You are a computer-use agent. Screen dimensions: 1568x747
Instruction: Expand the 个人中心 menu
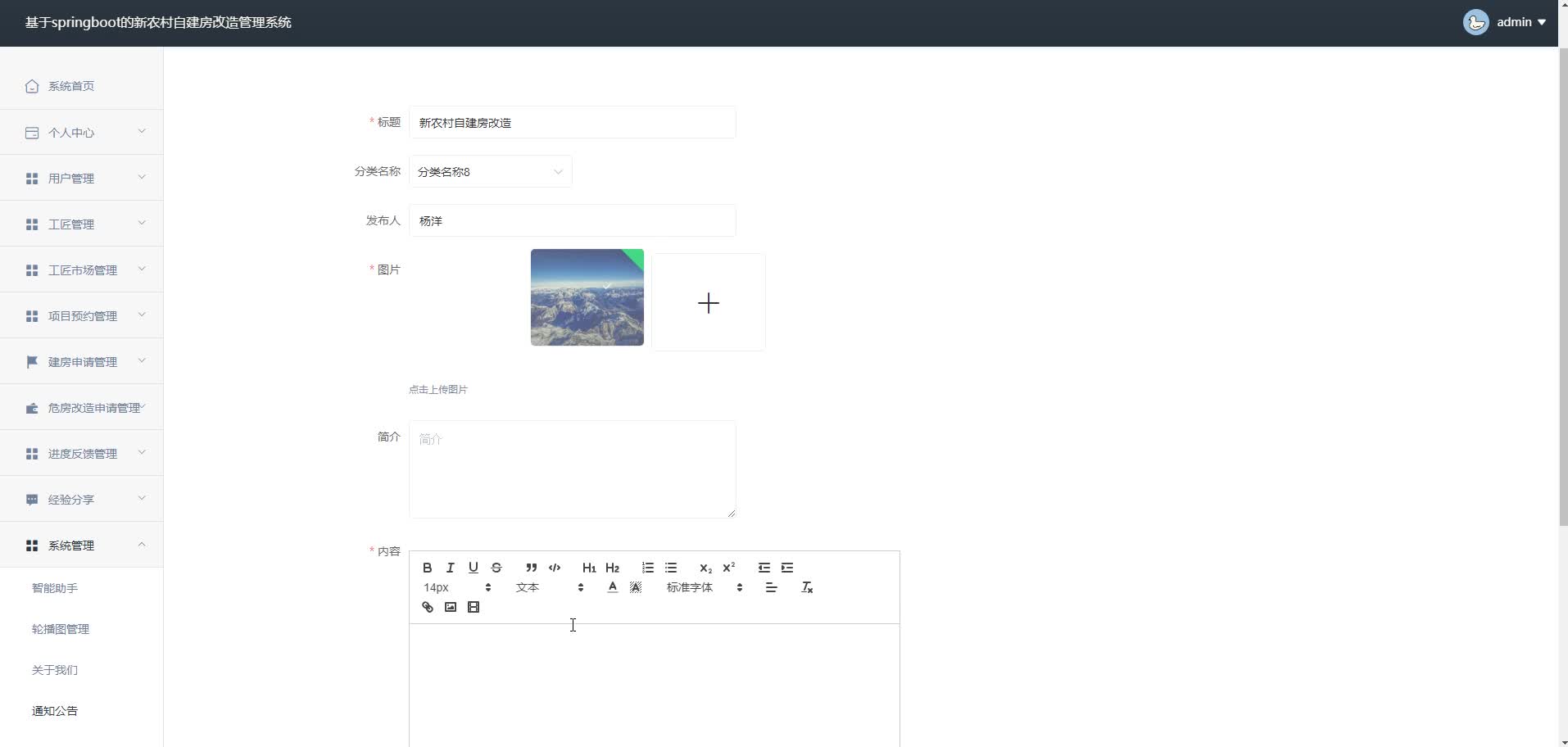click(82, 132)
